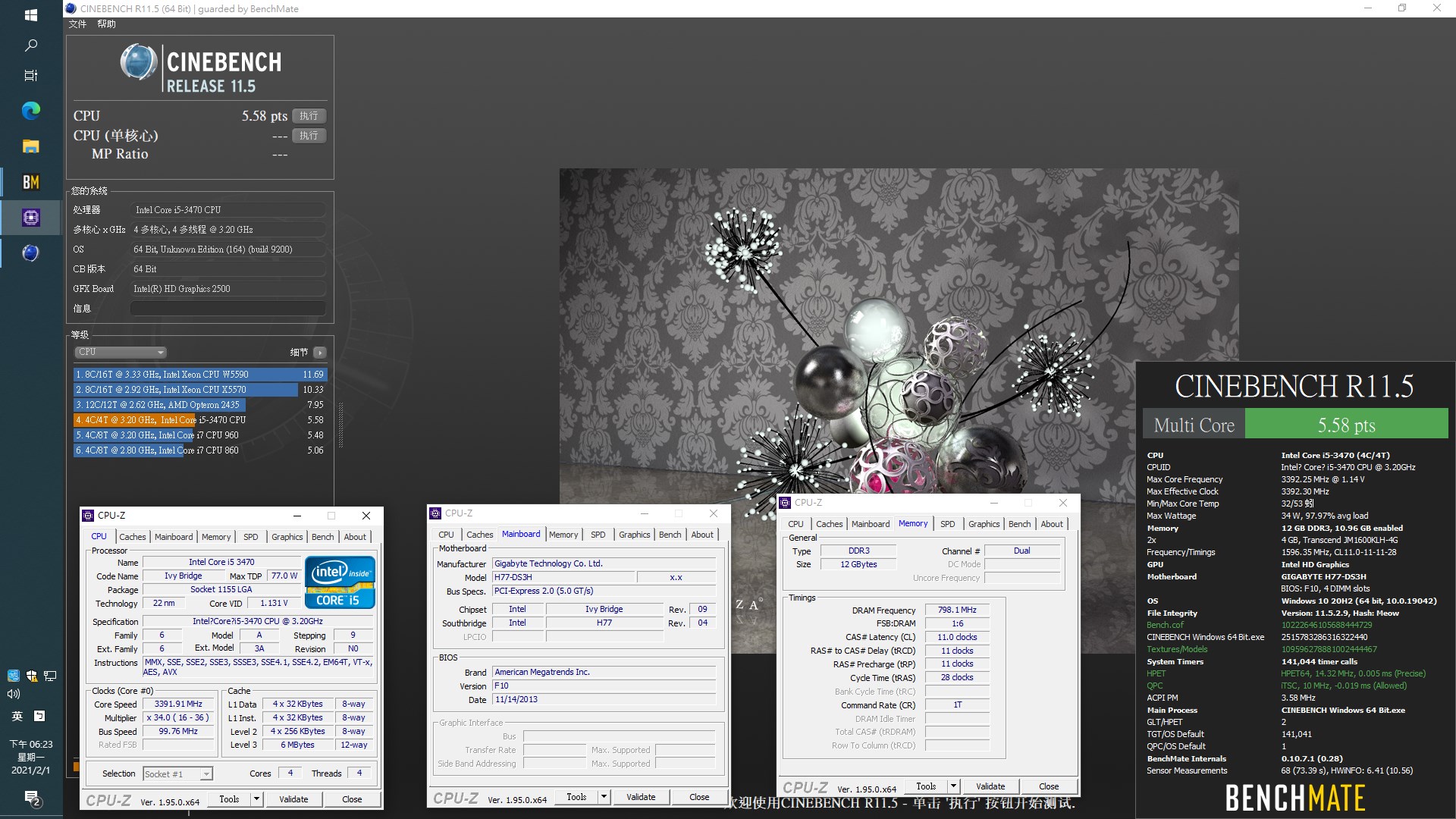Switch to Caches tab in CPU-Z CPU window
1456x819 pixels.
click(x=132, y=537)
